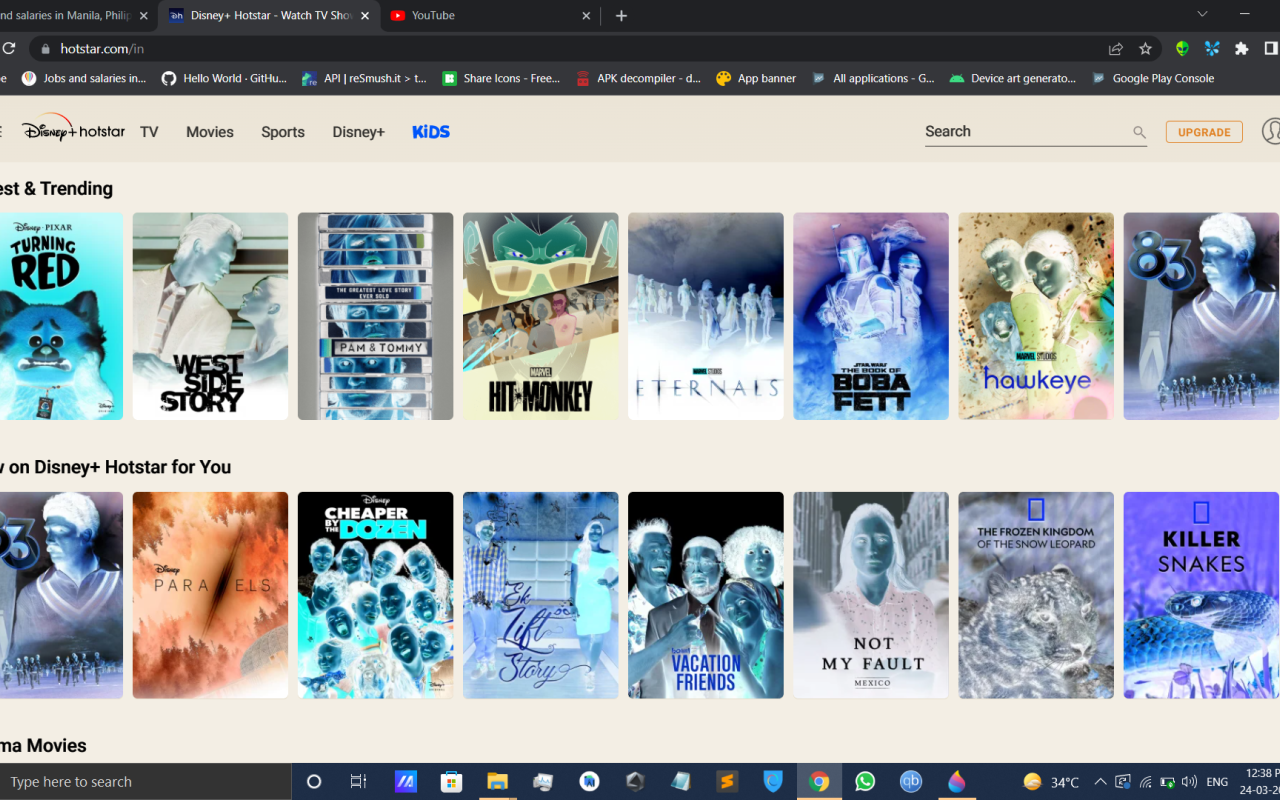Click the share icon in the address bar

coord(1114,48)
